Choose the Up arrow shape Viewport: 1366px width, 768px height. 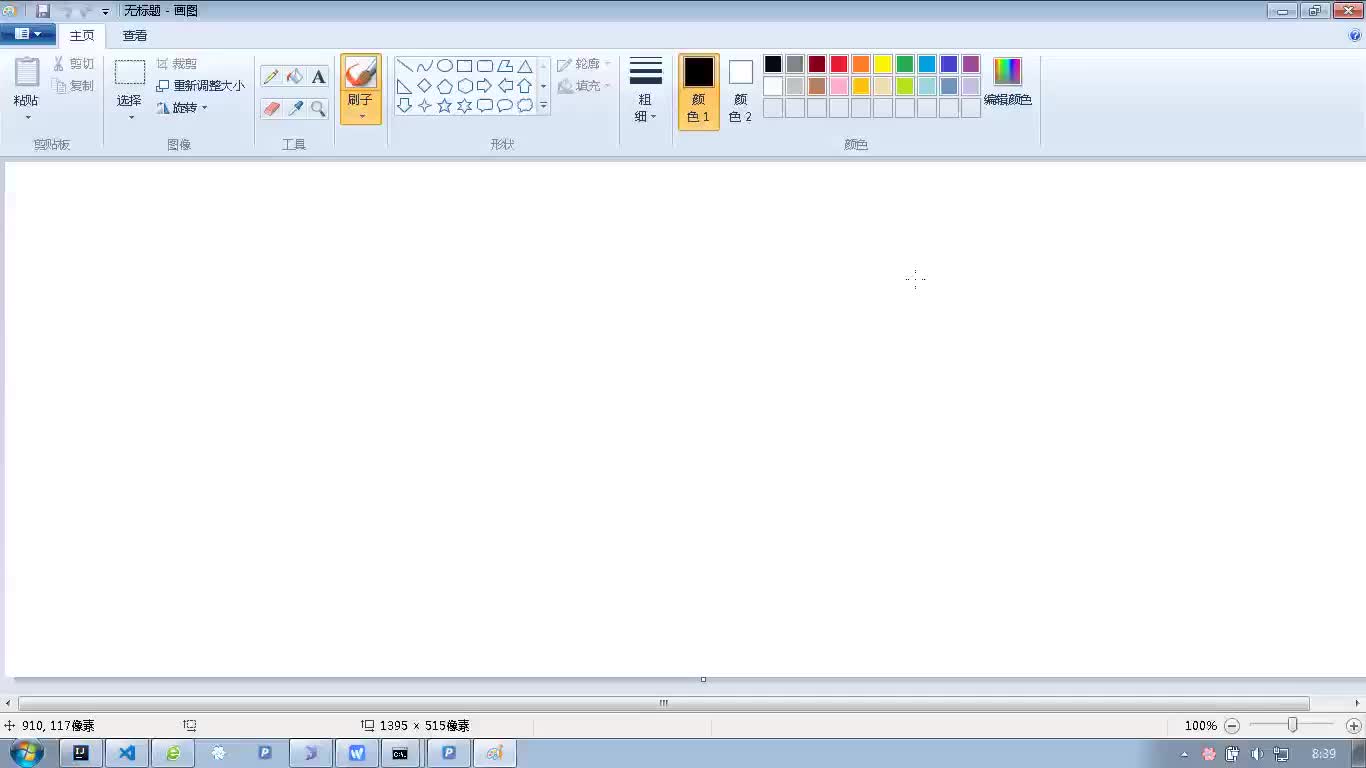click(525, 86)
